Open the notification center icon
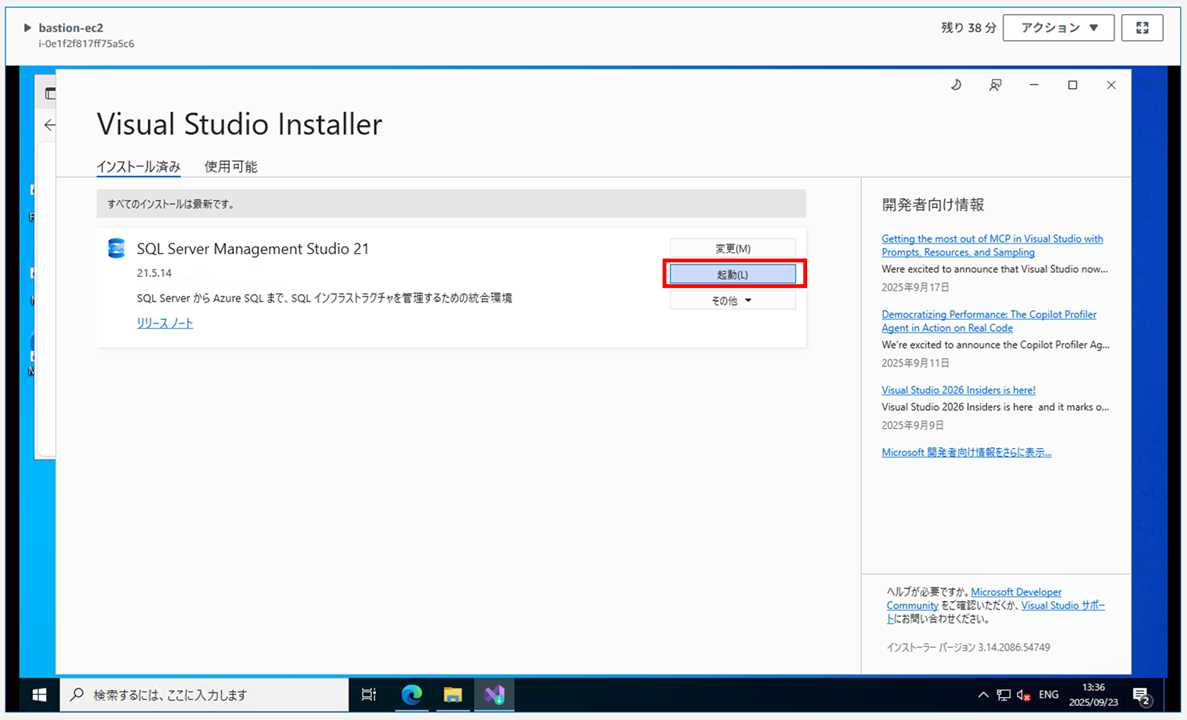The height and width of the screenshot is (720, 1187). [1142, 694]
